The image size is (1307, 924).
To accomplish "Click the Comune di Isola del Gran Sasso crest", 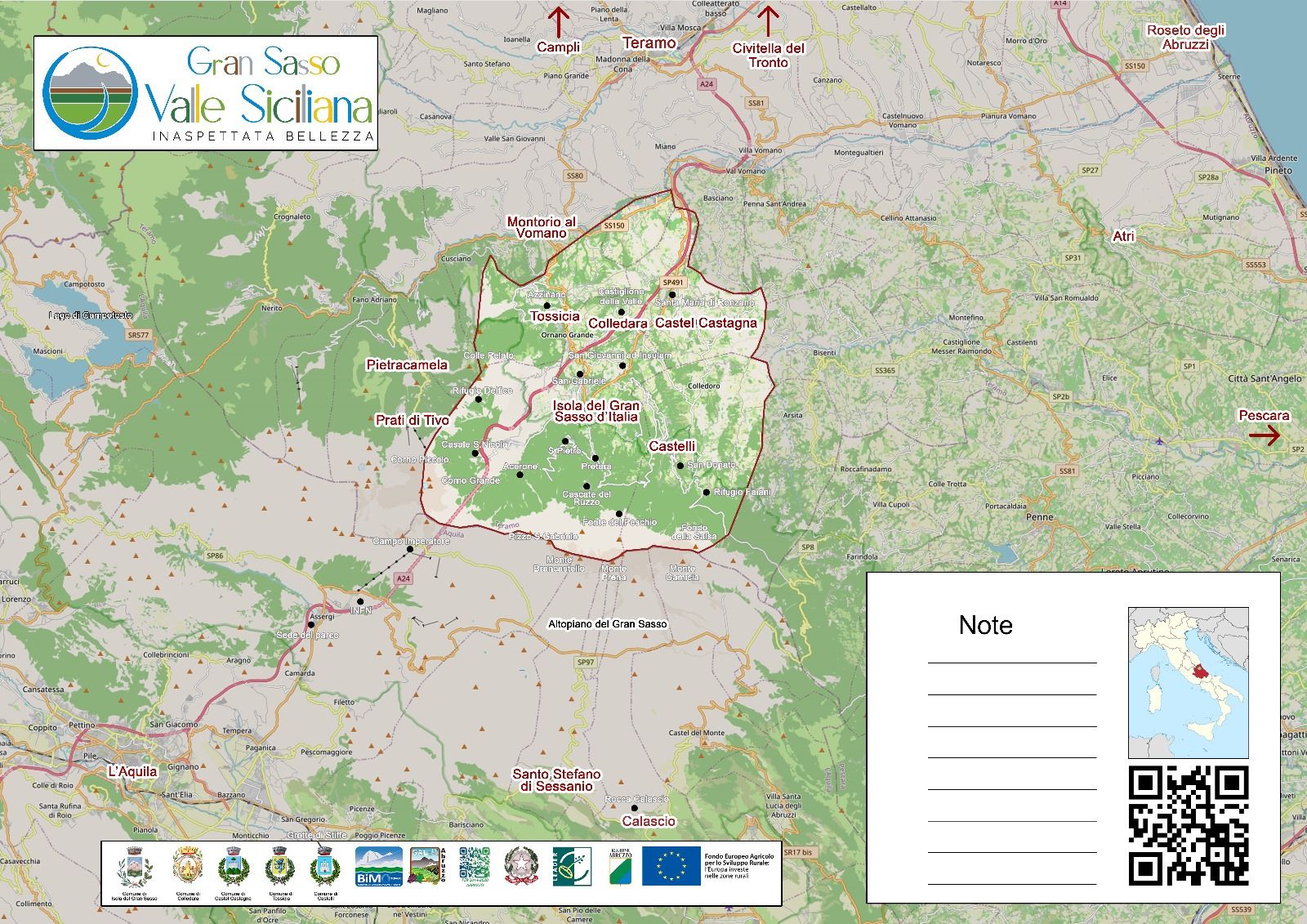I will coord(134,867).
